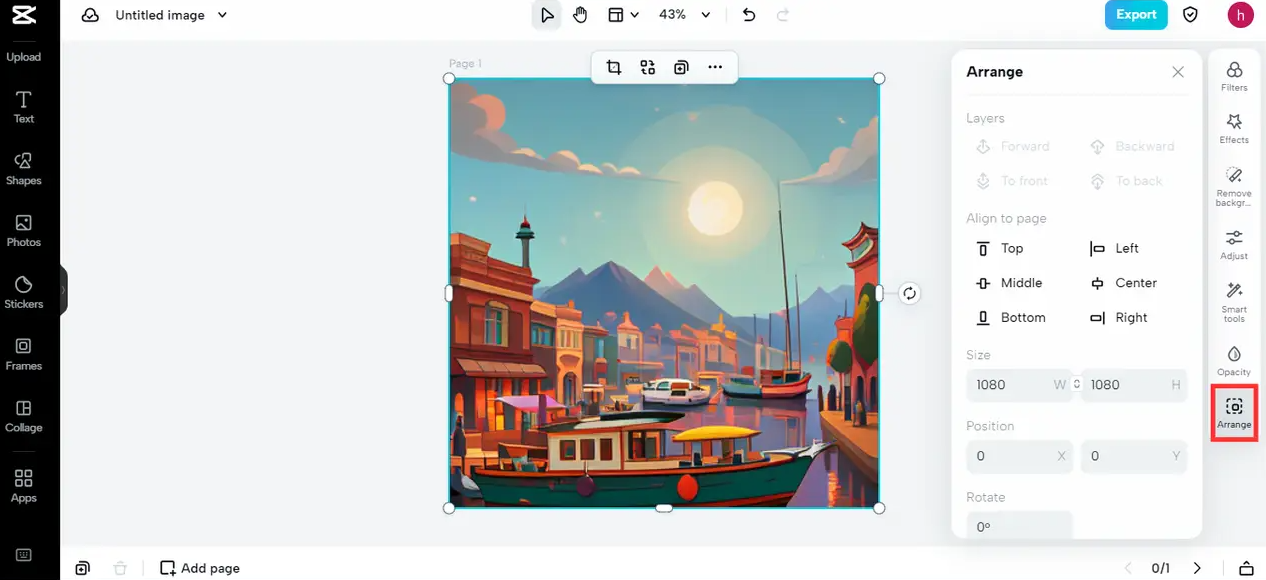1266x580 pixels.
Task: Go to next page arrow
Action: pyautogui.click(x=1196, y=568)
